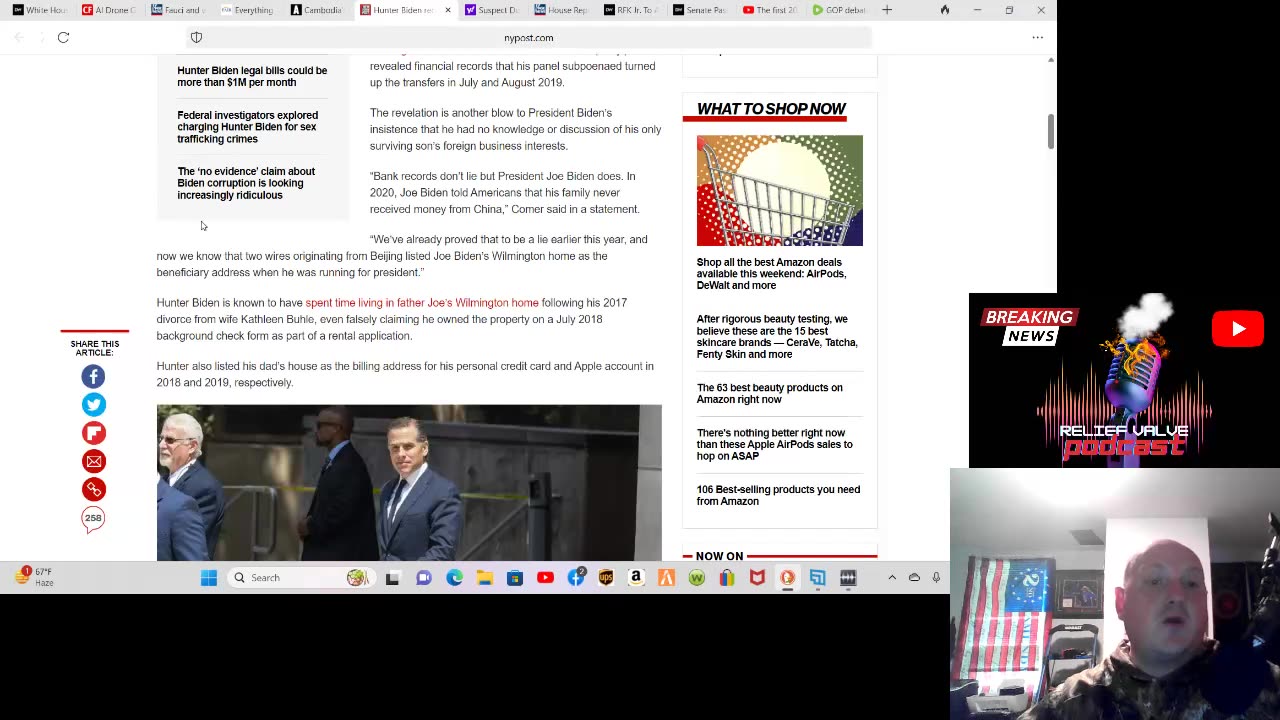Screen dimensions: 1280x720
Task: Open YouTube app on taskbar
Action: coord(545,577)
